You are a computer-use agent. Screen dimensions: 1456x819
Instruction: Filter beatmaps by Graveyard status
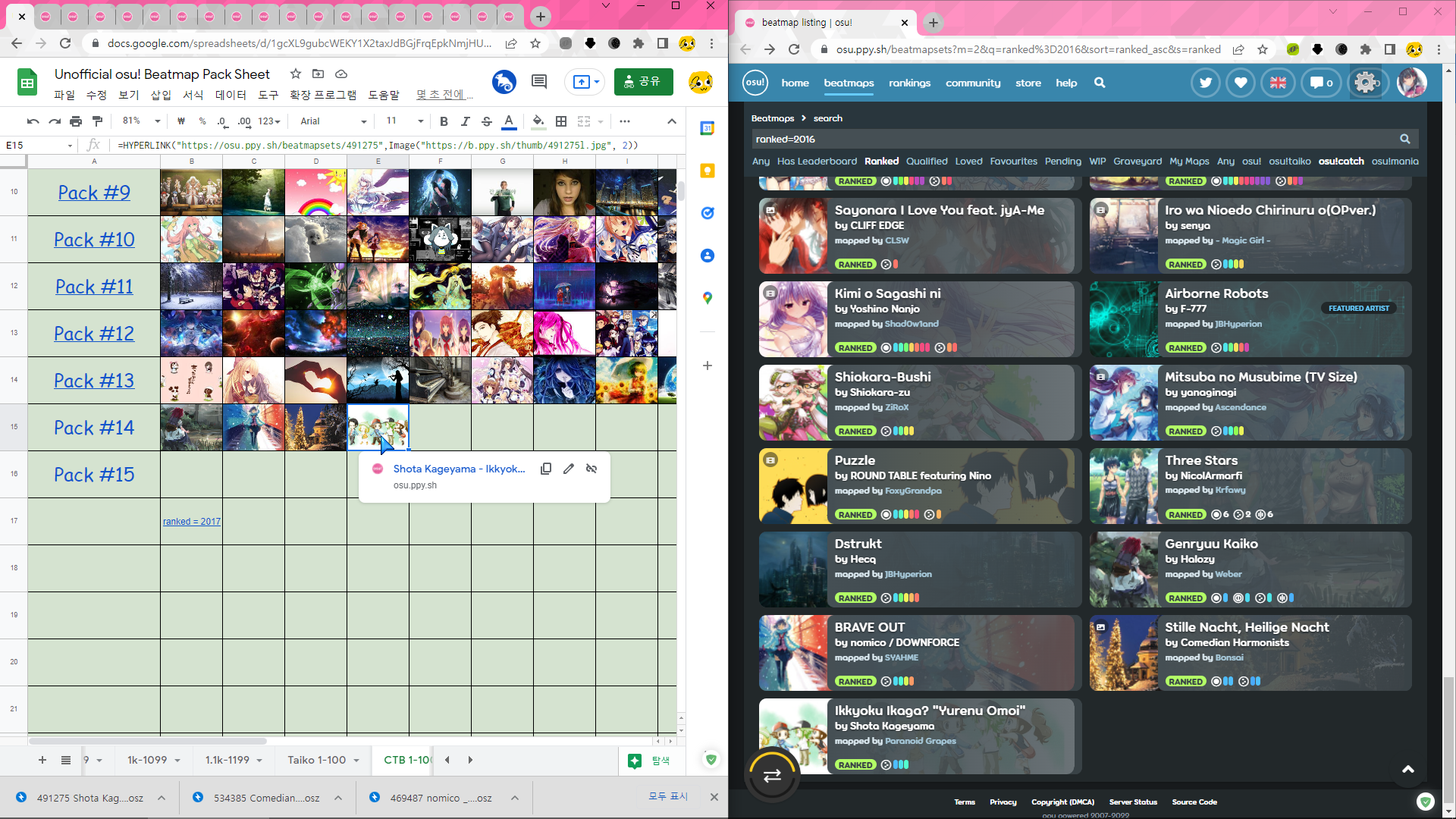tap(1137, 162)
